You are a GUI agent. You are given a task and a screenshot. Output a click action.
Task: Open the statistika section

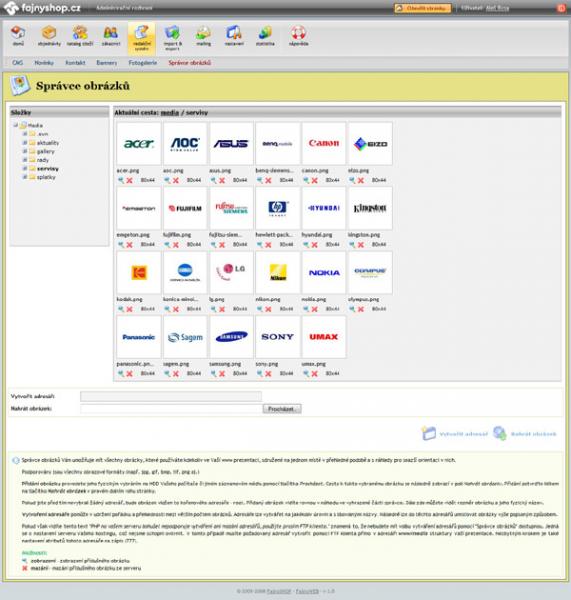(265, 36)
